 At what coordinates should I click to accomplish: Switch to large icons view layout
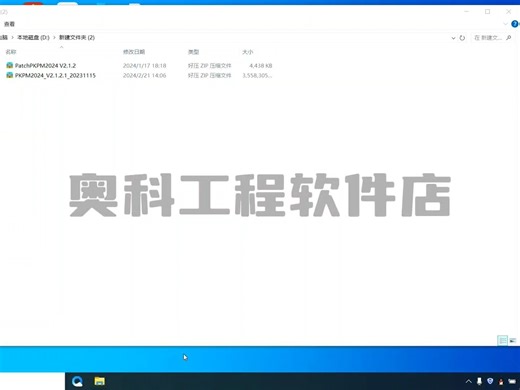pyautogui.click(x=513, y=340)
